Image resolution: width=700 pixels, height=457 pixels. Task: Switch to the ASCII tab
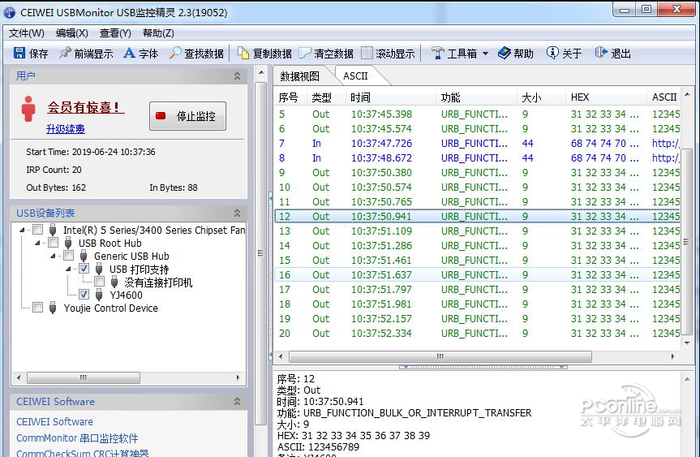point(356,76)
